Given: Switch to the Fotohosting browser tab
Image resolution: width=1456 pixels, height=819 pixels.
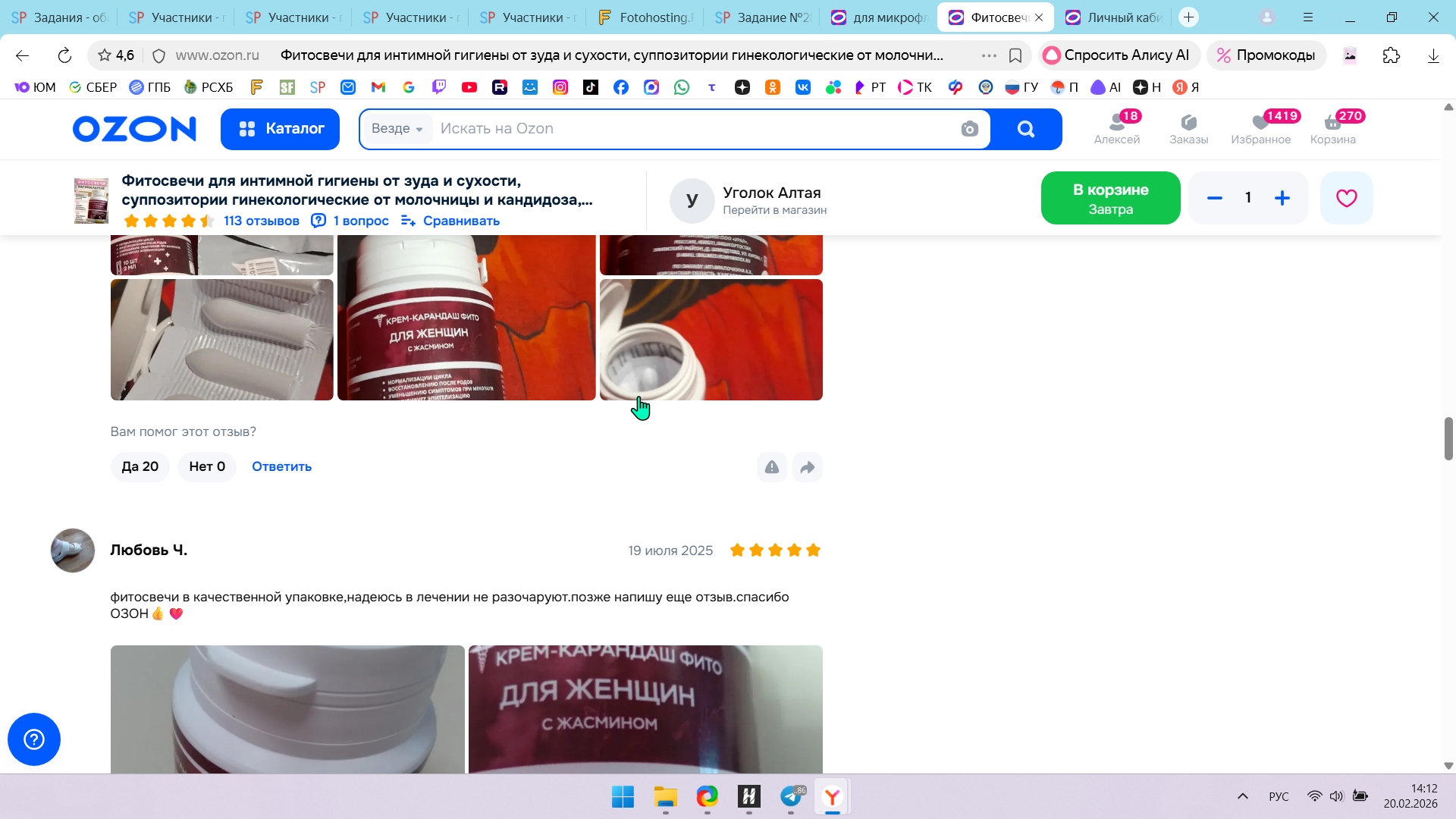Looking at the screenshot, I should tap(648, 17).
